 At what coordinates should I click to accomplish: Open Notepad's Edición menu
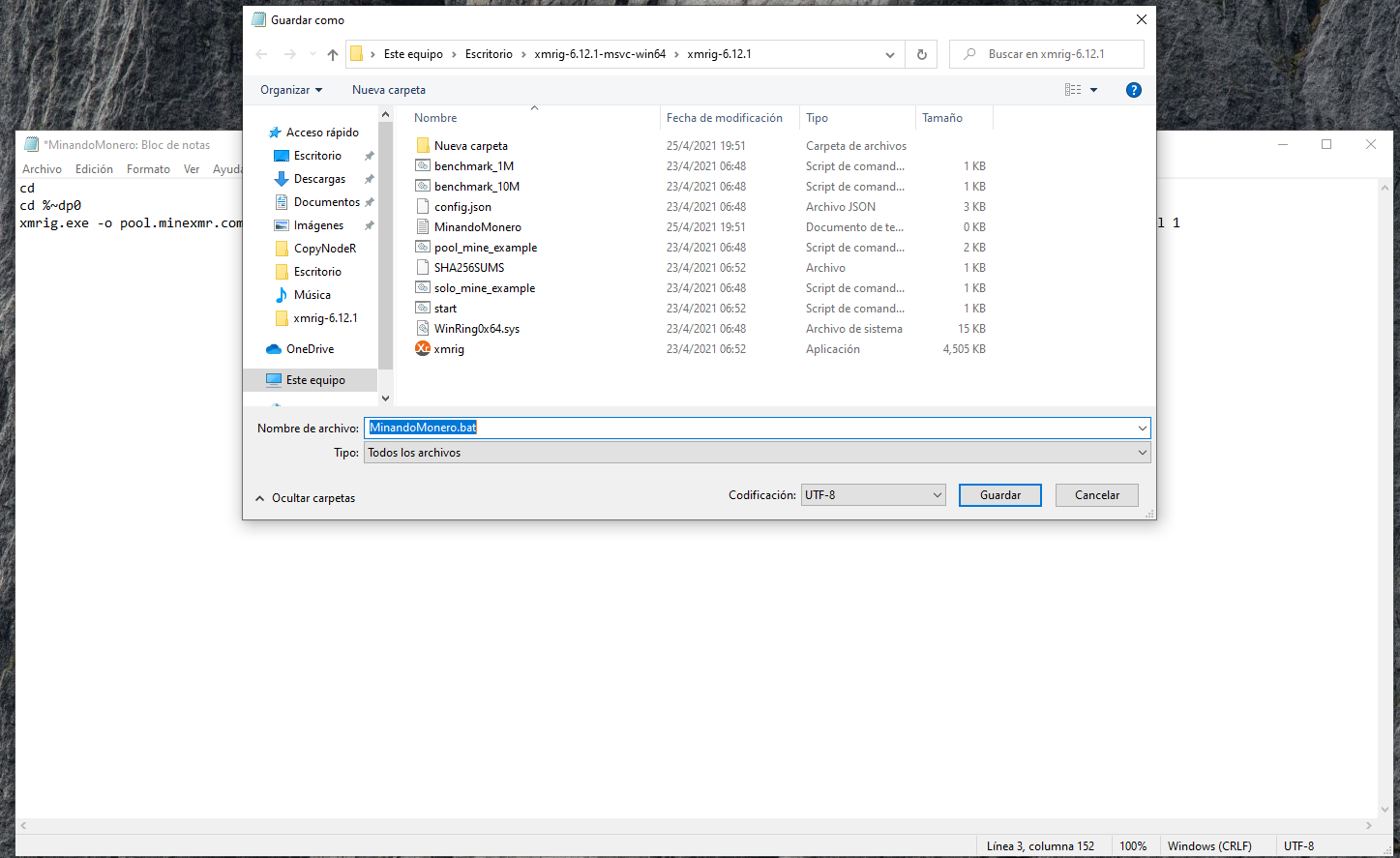tap(94, 169)
